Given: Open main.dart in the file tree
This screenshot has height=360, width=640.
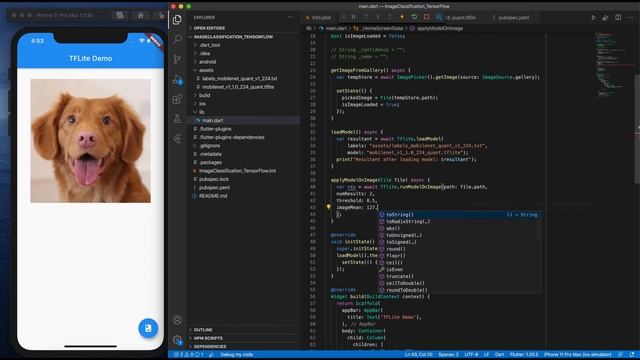Looking at the screenshot, I should tap(212, 120).
